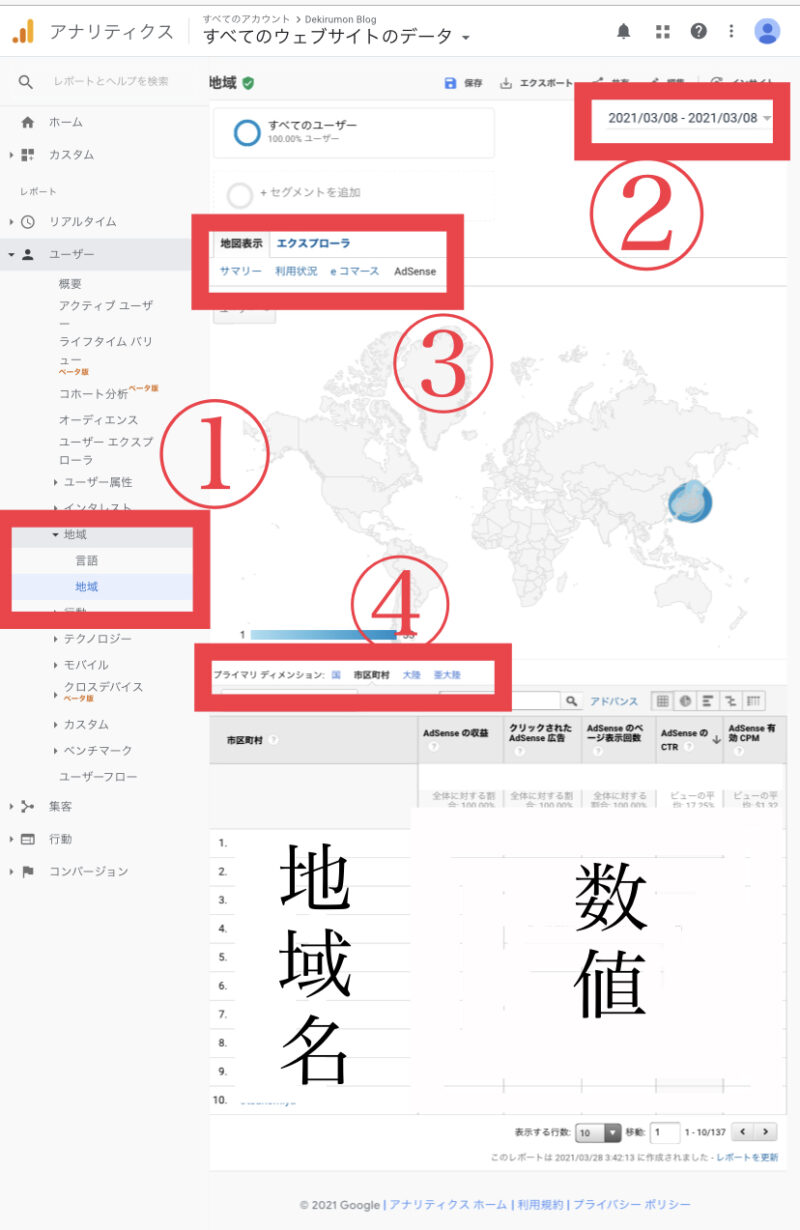Expand the リアルタイム report section

12,222
